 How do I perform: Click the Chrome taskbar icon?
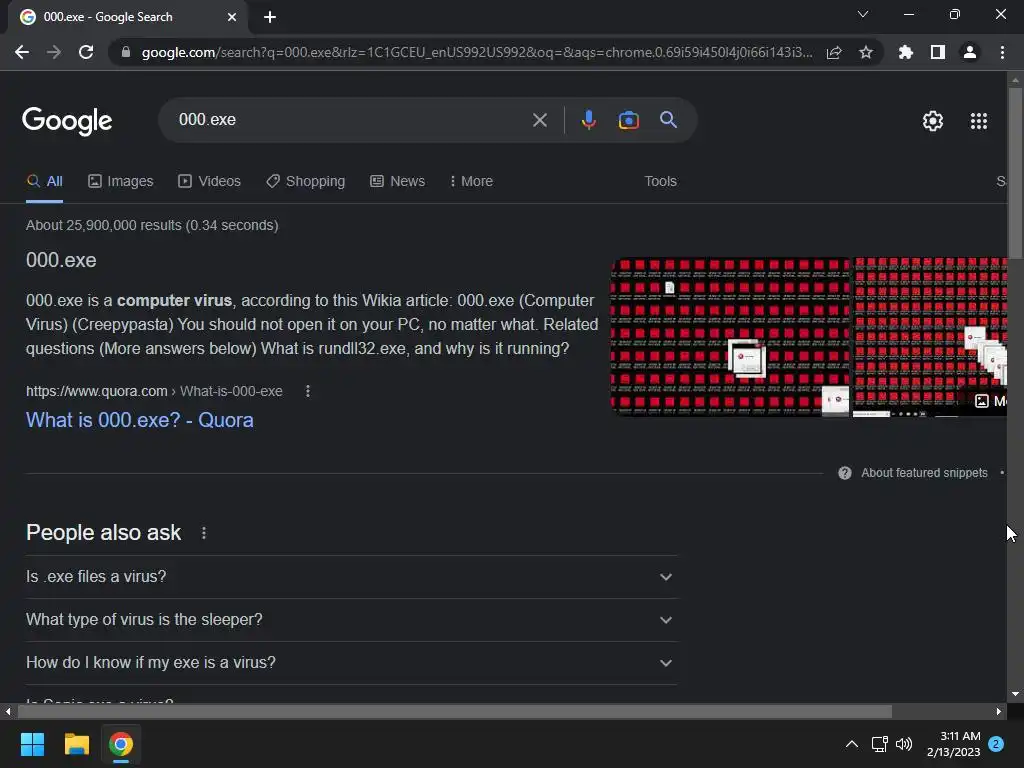pyautogui.click(x=121, y=744)
